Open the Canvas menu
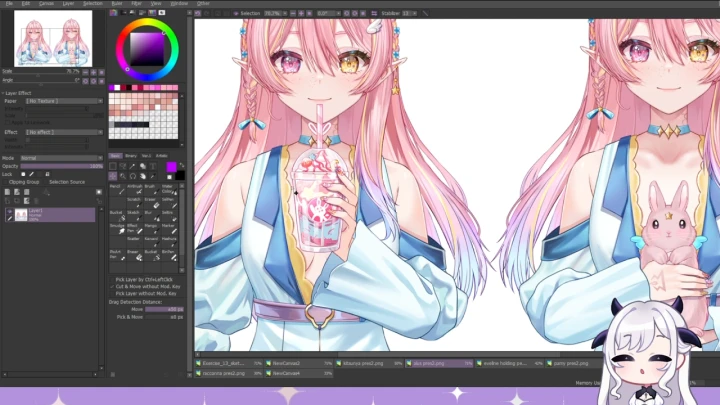Viewport: 720px width, 405px height. [x=46, y=3]
